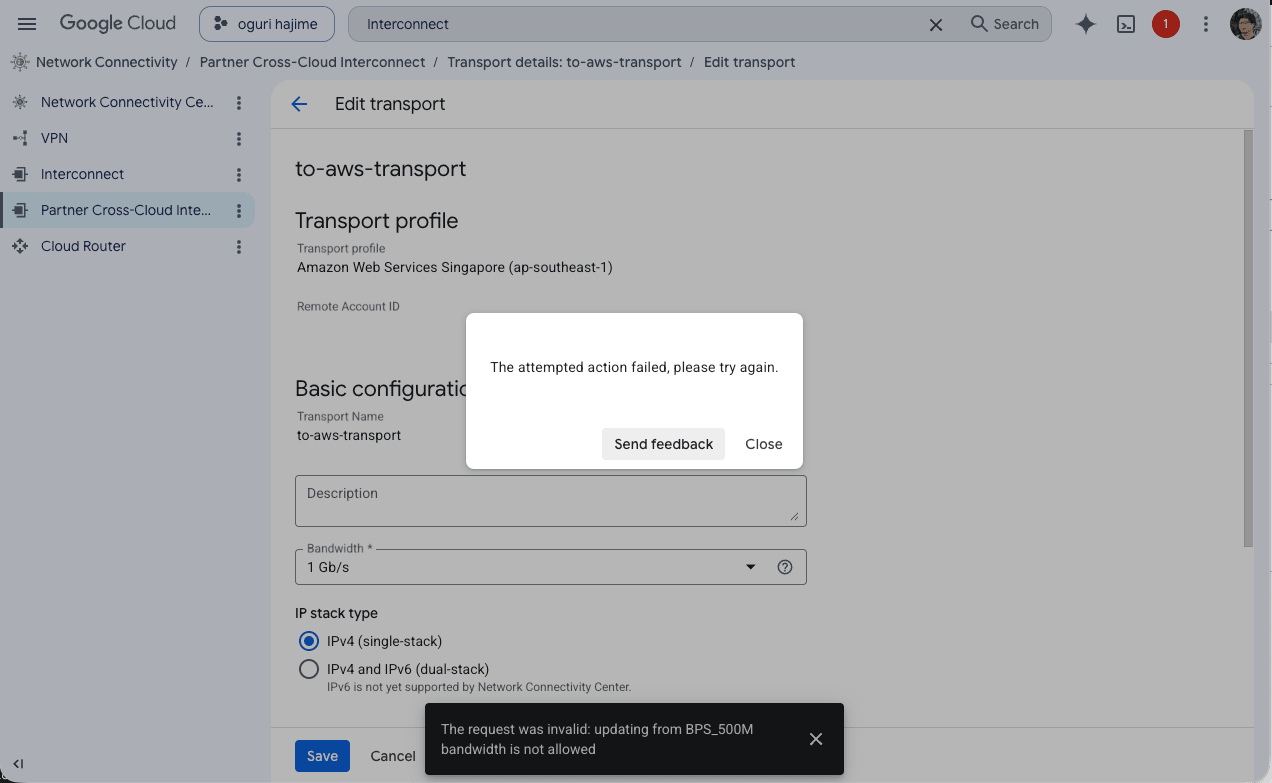Open Network Connectivity Center in sidebar
Screen dimensions: 1272x783
tap(127, 102)
